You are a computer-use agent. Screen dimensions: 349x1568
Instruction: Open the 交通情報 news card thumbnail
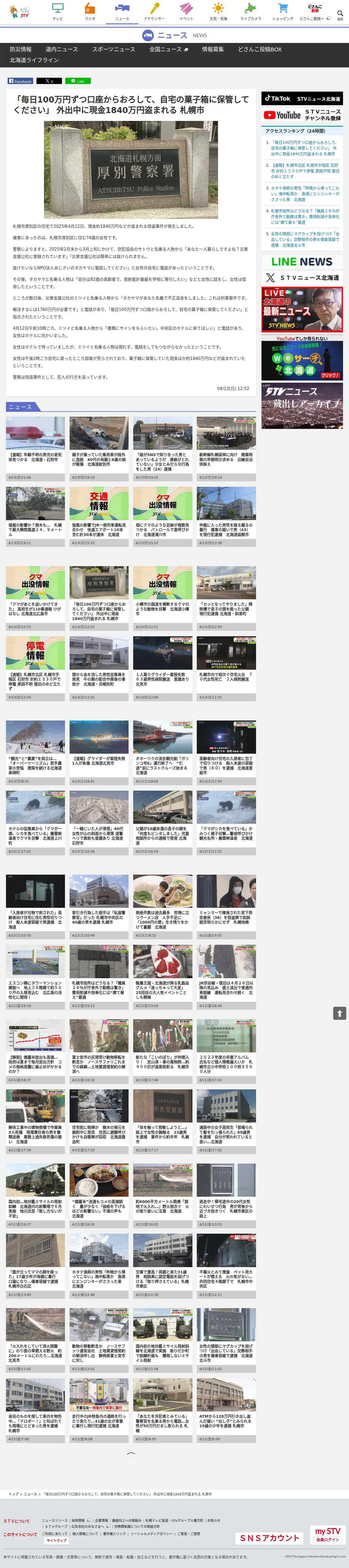pos(99,503)
